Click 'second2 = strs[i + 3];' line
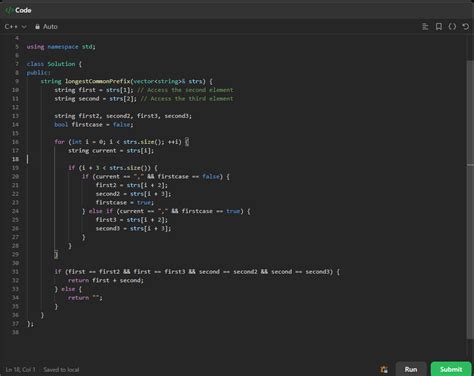The height and width of the screenshot is (376, 474). click(133, 194)
